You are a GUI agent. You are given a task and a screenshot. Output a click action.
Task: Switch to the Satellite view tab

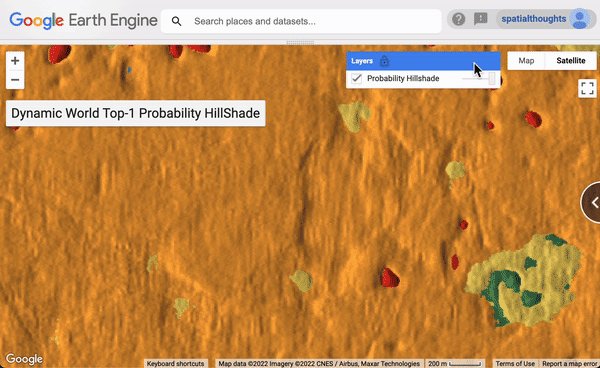pos(571,61)
